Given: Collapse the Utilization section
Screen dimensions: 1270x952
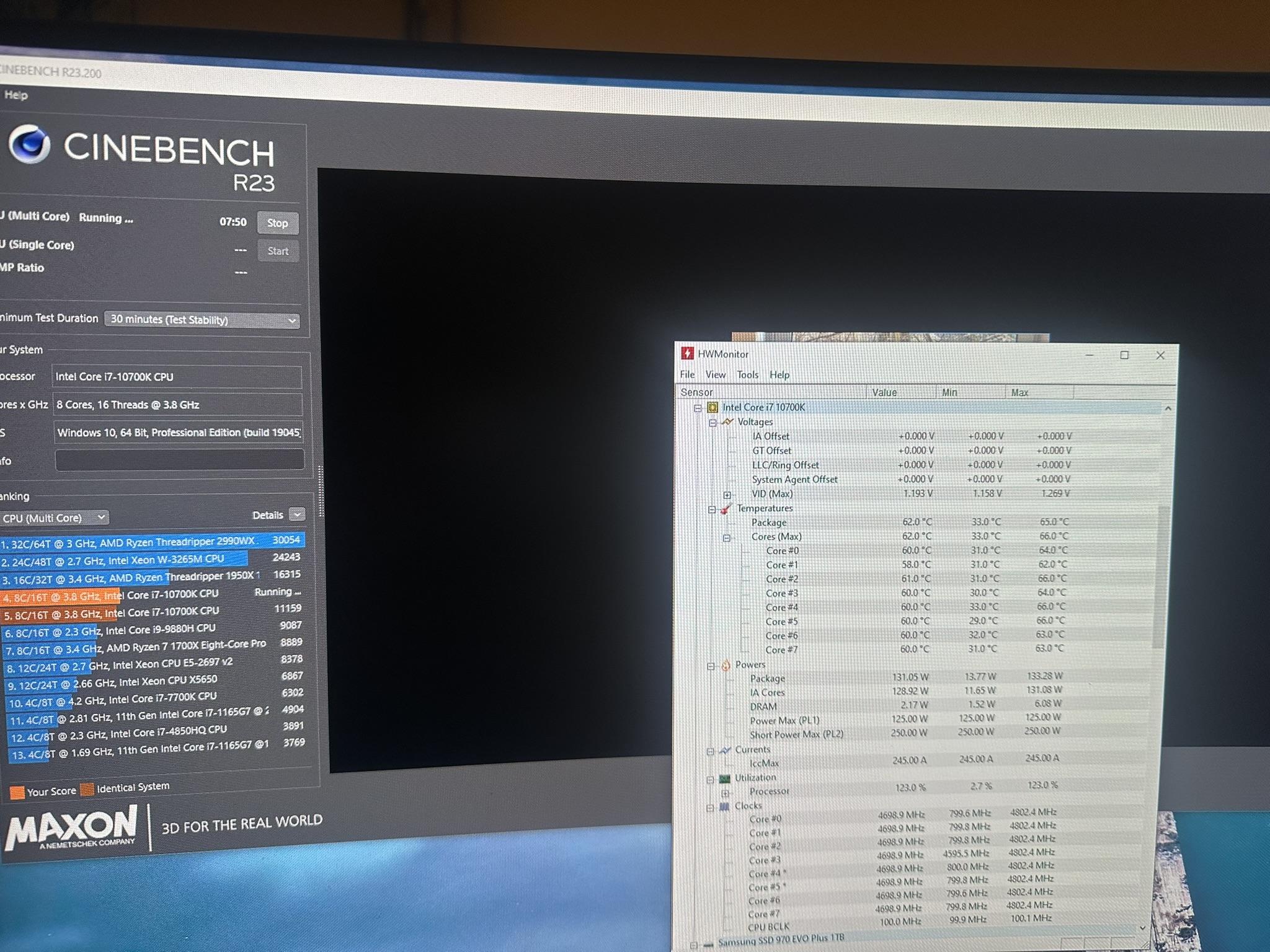Looking at the screenshot, I should pos(711,779).
